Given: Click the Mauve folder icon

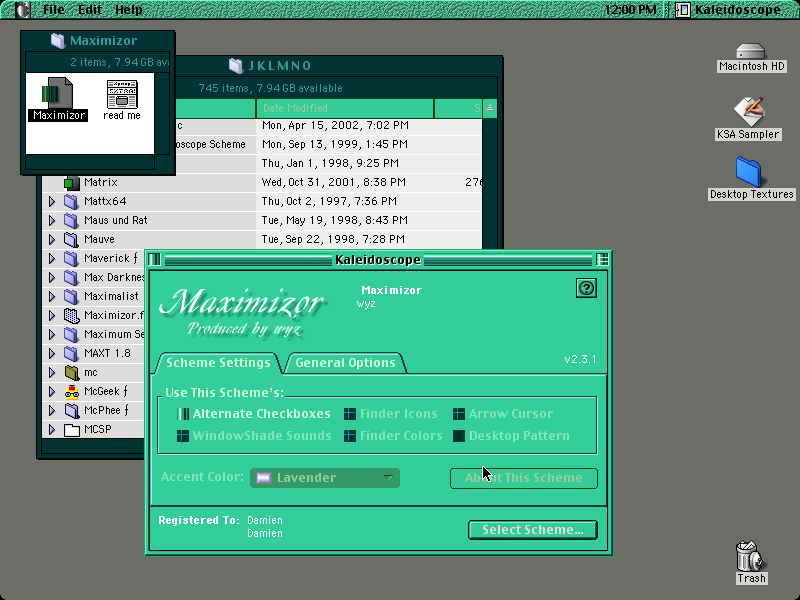Looking at the screenshot, I should coord(71,239).
